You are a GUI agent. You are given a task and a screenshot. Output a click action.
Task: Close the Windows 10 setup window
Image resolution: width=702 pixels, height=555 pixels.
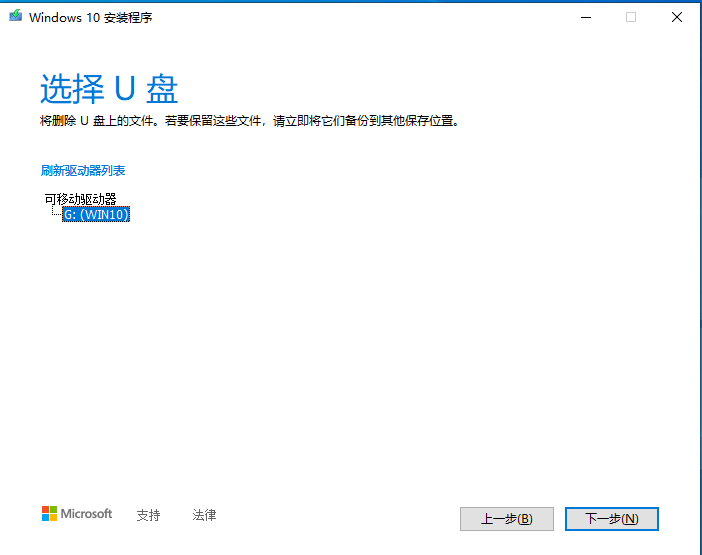[677, 17]
